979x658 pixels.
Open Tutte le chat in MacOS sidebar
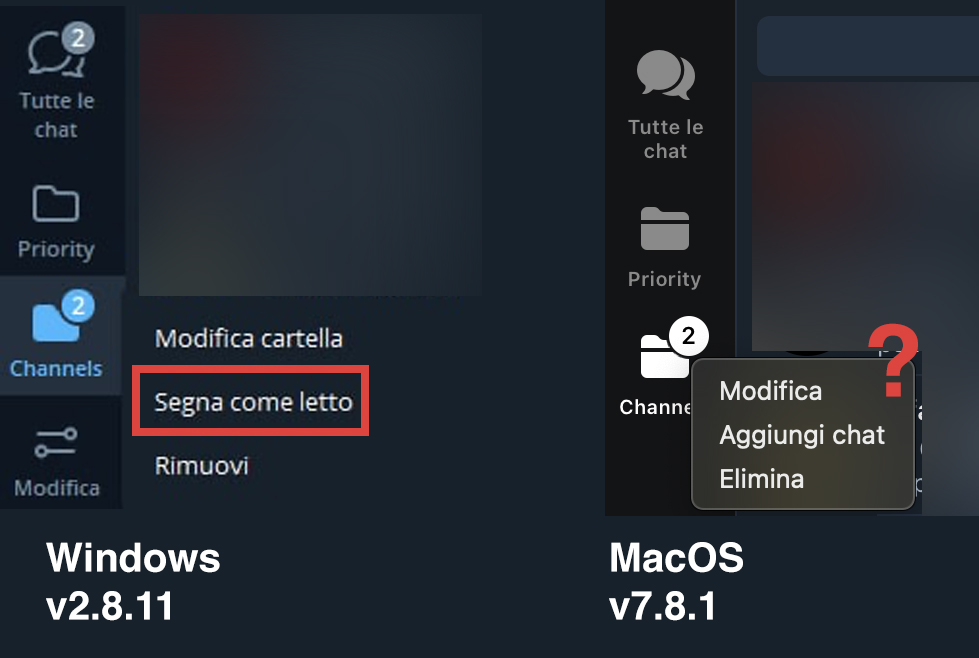click(x=666, y=105)
